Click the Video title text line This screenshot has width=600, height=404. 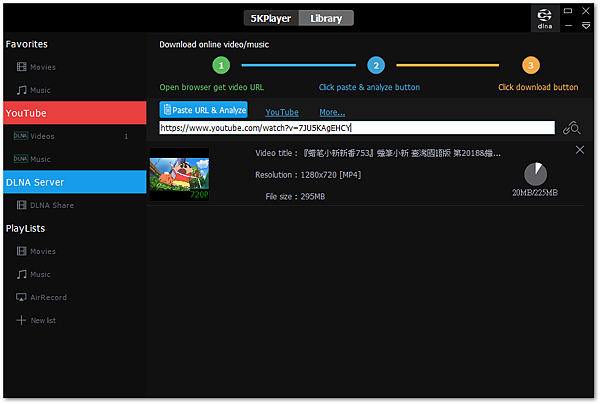(x=378, y=153)
